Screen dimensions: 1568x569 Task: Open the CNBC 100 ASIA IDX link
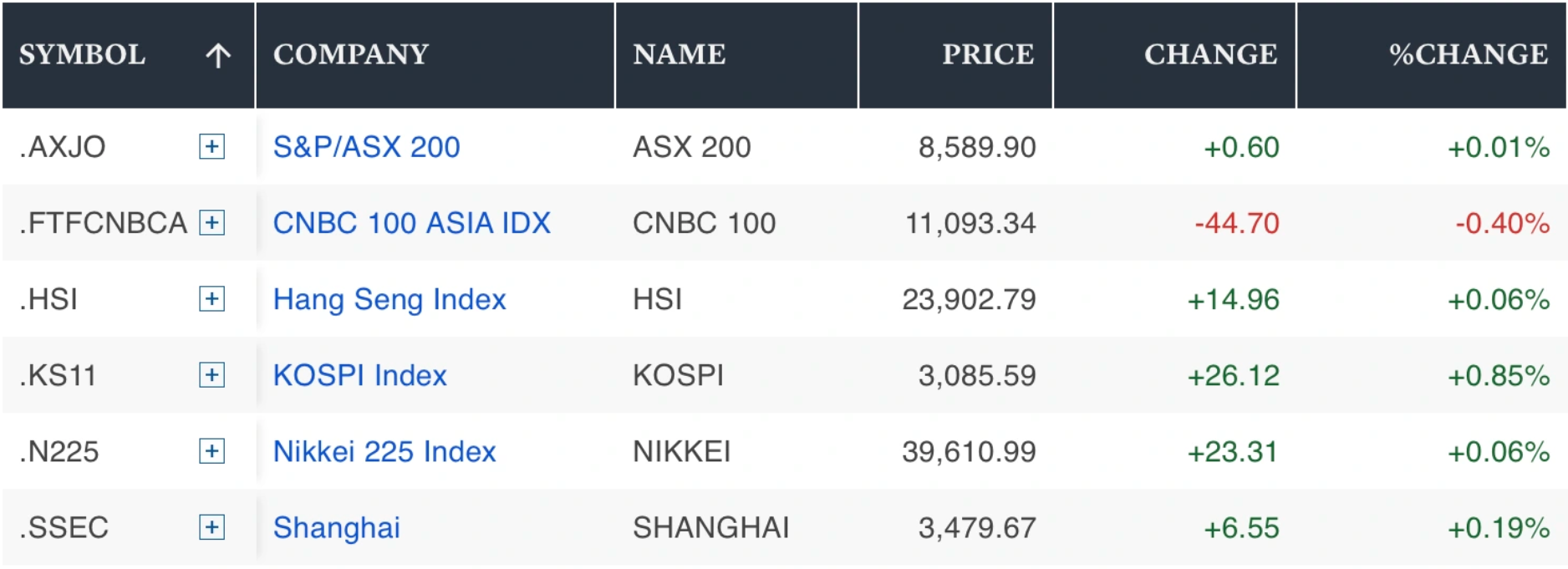coord(411,223)
